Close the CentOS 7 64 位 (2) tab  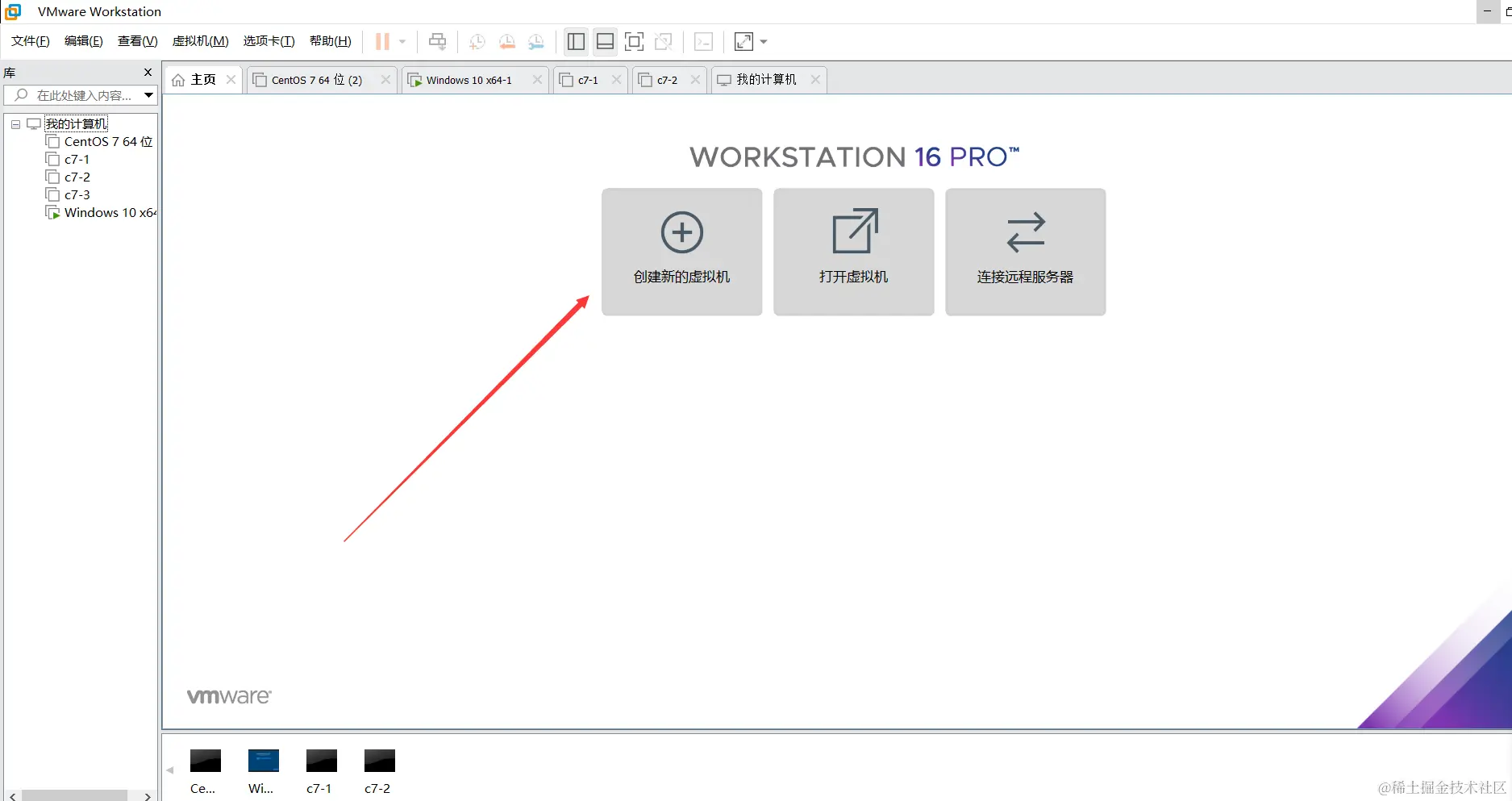(x=385, y=79)
